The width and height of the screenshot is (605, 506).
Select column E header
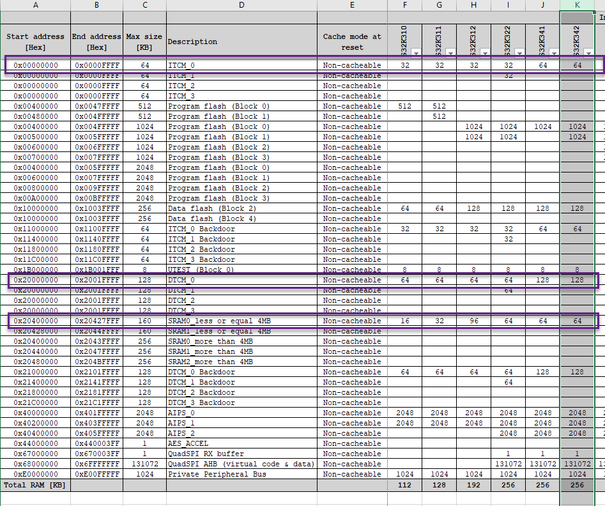[x=352, y=5]
